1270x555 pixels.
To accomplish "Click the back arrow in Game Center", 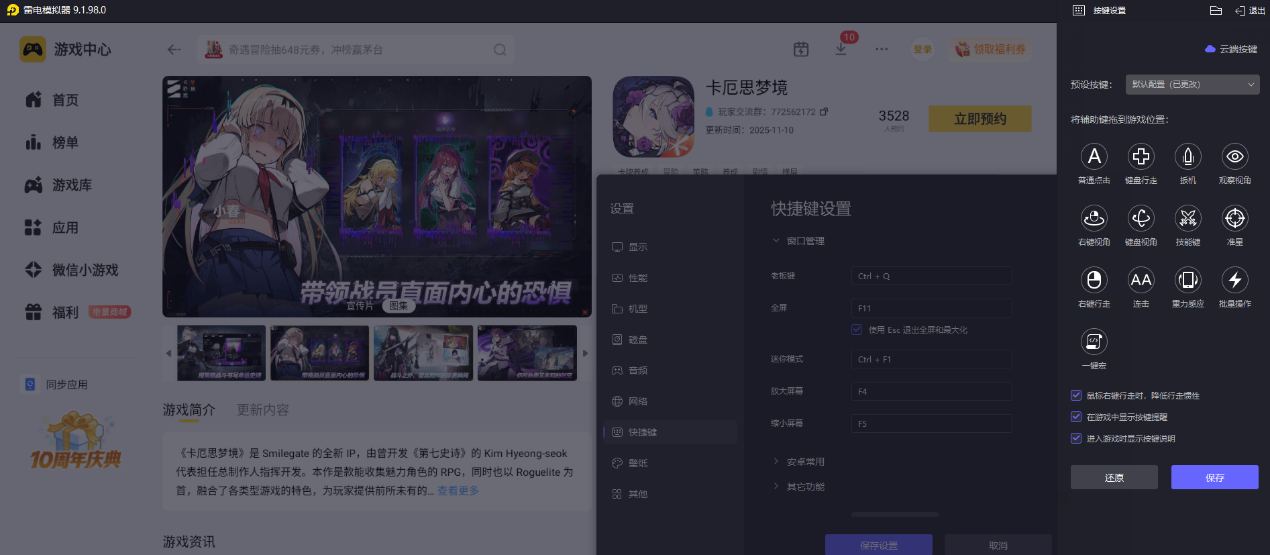I will [175, 49].
